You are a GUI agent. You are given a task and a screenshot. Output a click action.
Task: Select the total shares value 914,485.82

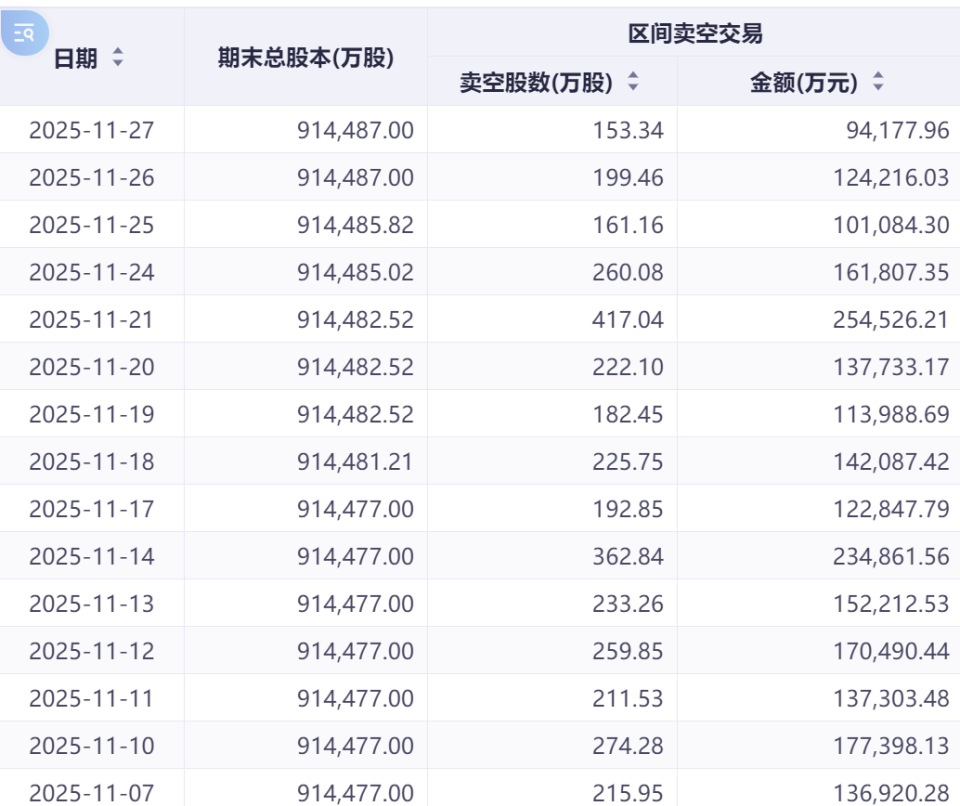355,225
